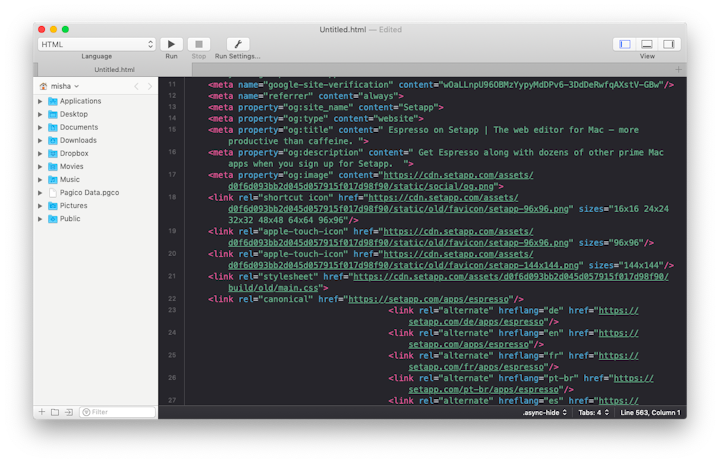720x463 pixels.
Task: Click the Run play button
Action: (171, 44)
